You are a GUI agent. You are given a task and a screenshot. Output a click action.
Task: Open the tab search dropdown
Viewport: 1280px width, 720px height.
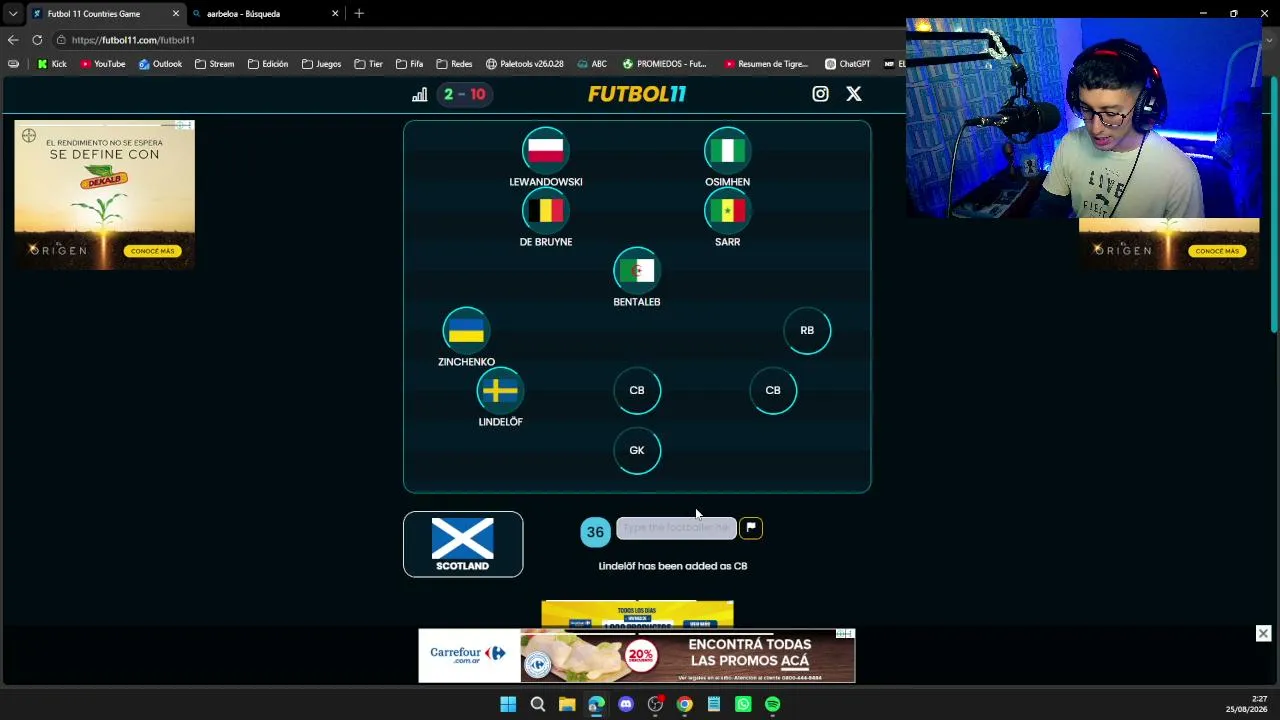pyautogui.click(x=12, y=14)
